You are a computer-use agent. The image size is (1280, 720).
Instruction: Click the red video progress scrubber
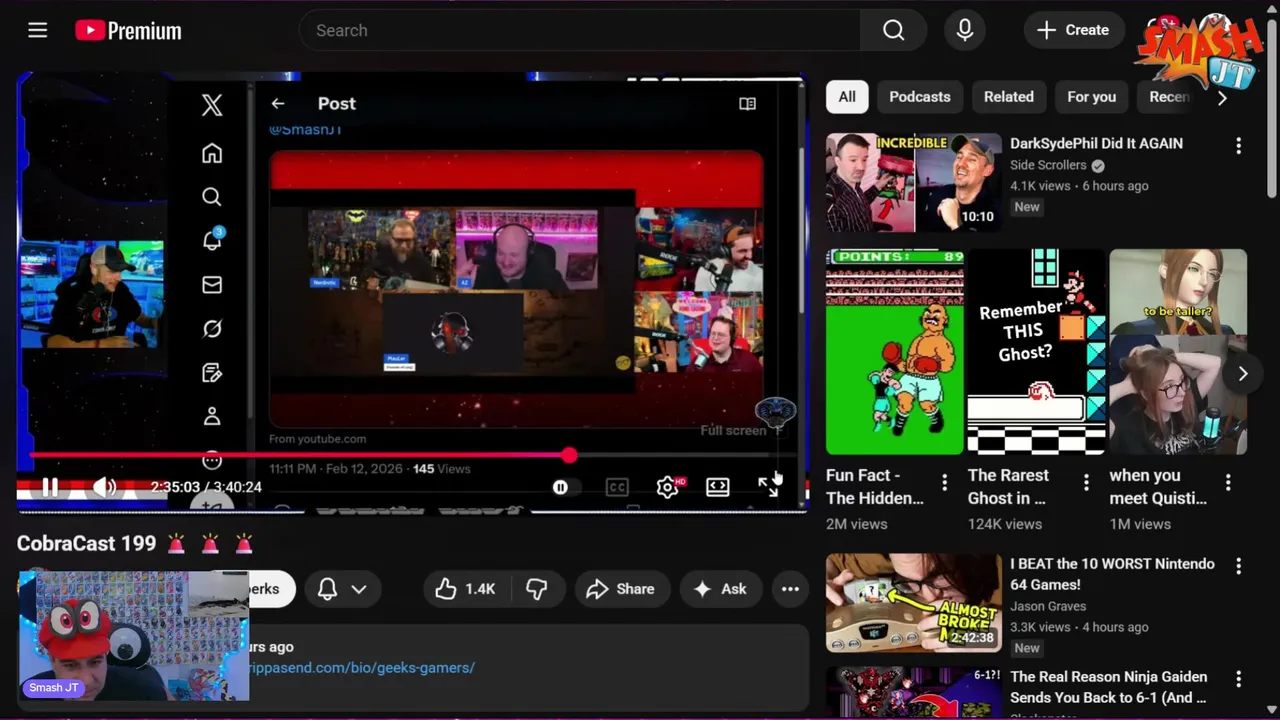pyautogui.click(x=569, y=455)
